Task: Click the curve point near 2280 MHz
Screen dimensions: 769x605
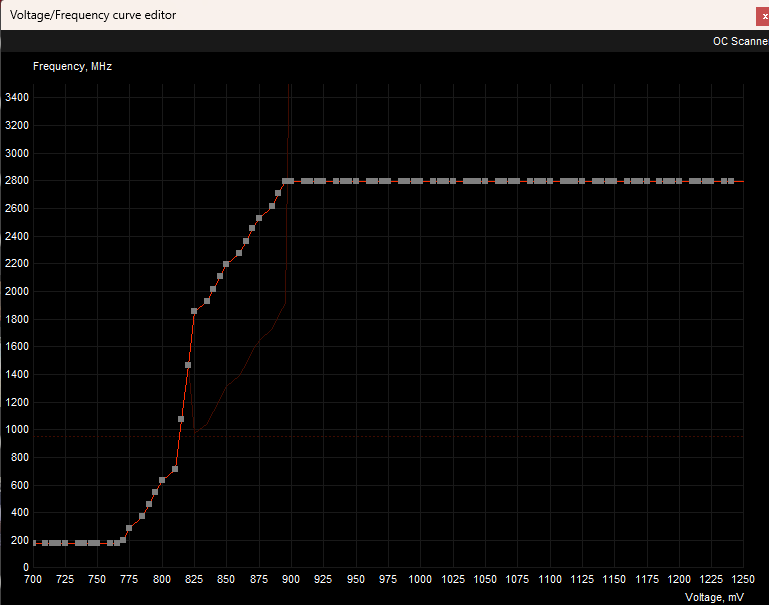Action: (x=239, y=253)
